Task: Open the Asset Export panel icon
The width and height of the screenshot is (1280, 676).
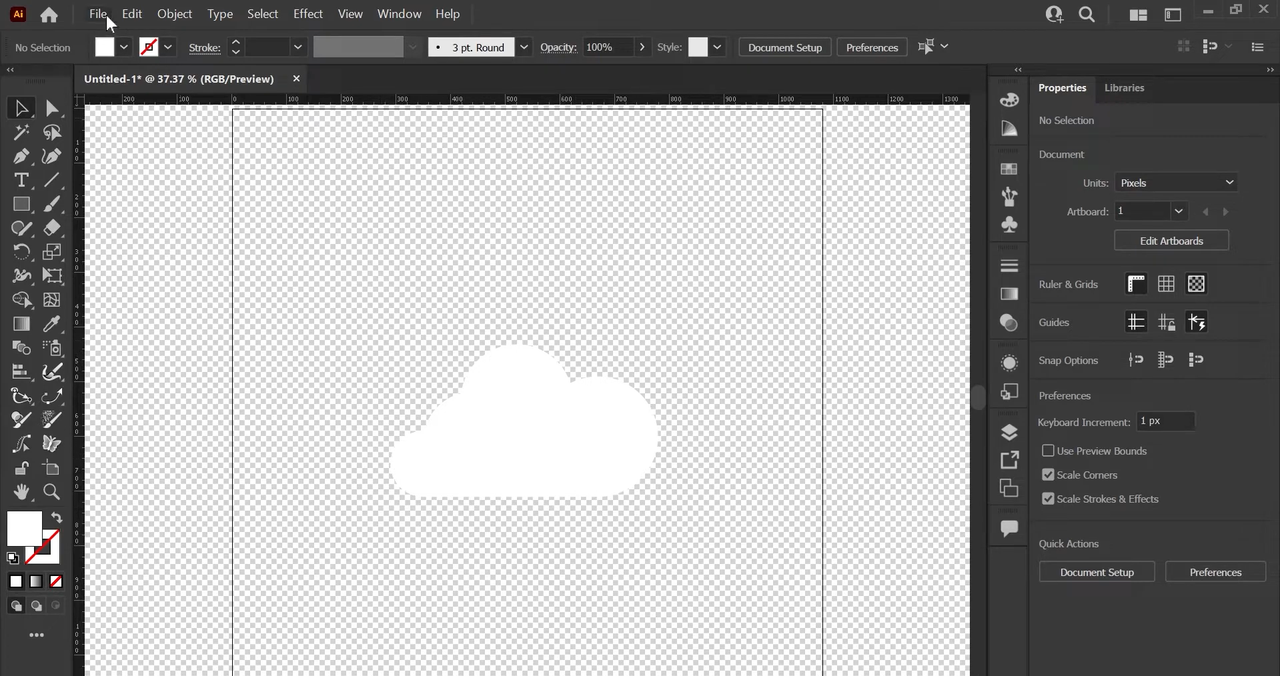Action: coord(1009,460)
